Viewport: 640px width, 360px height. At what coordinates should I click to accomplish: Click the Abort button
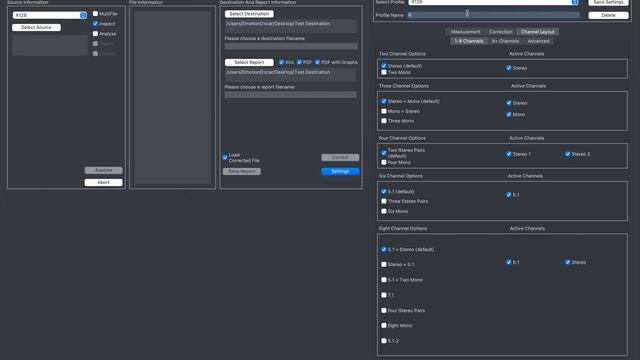coord(103,182)
